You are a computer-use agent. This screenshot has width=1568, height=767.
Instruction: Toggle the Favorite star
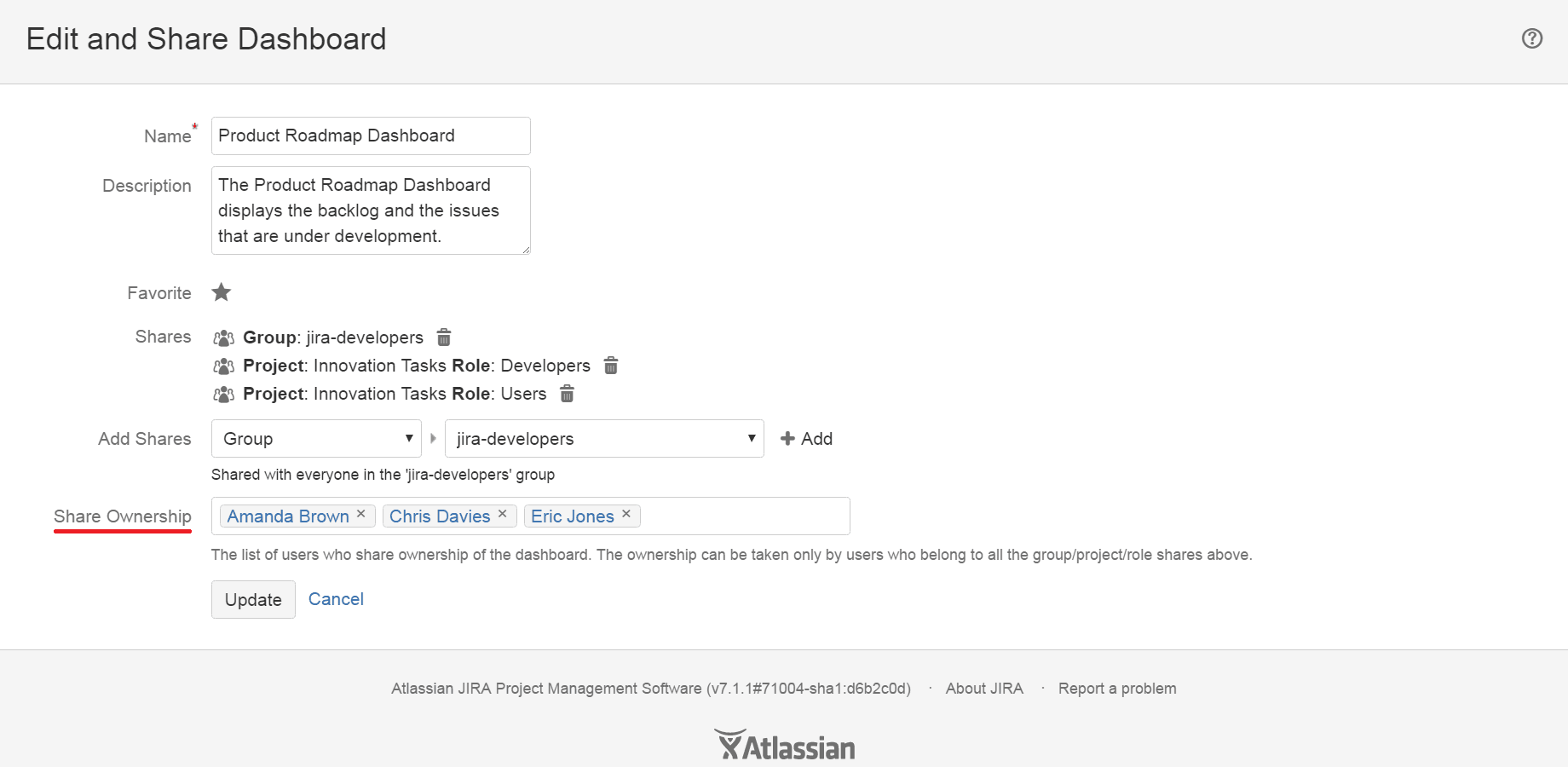point(222,292)
